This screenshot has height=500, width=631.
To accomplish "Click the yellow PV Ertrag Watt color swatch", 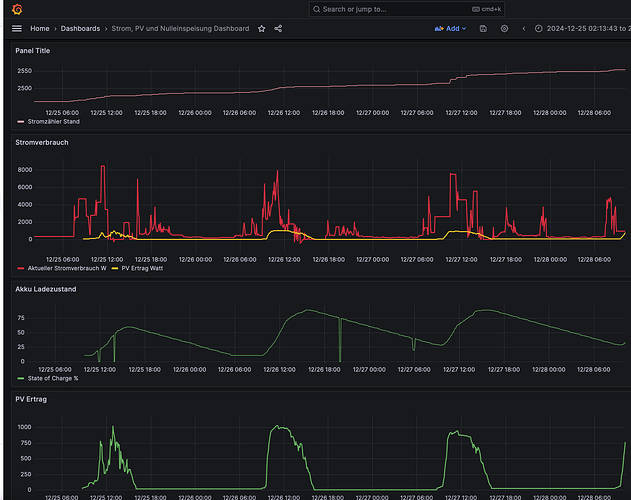I will 115,268.
